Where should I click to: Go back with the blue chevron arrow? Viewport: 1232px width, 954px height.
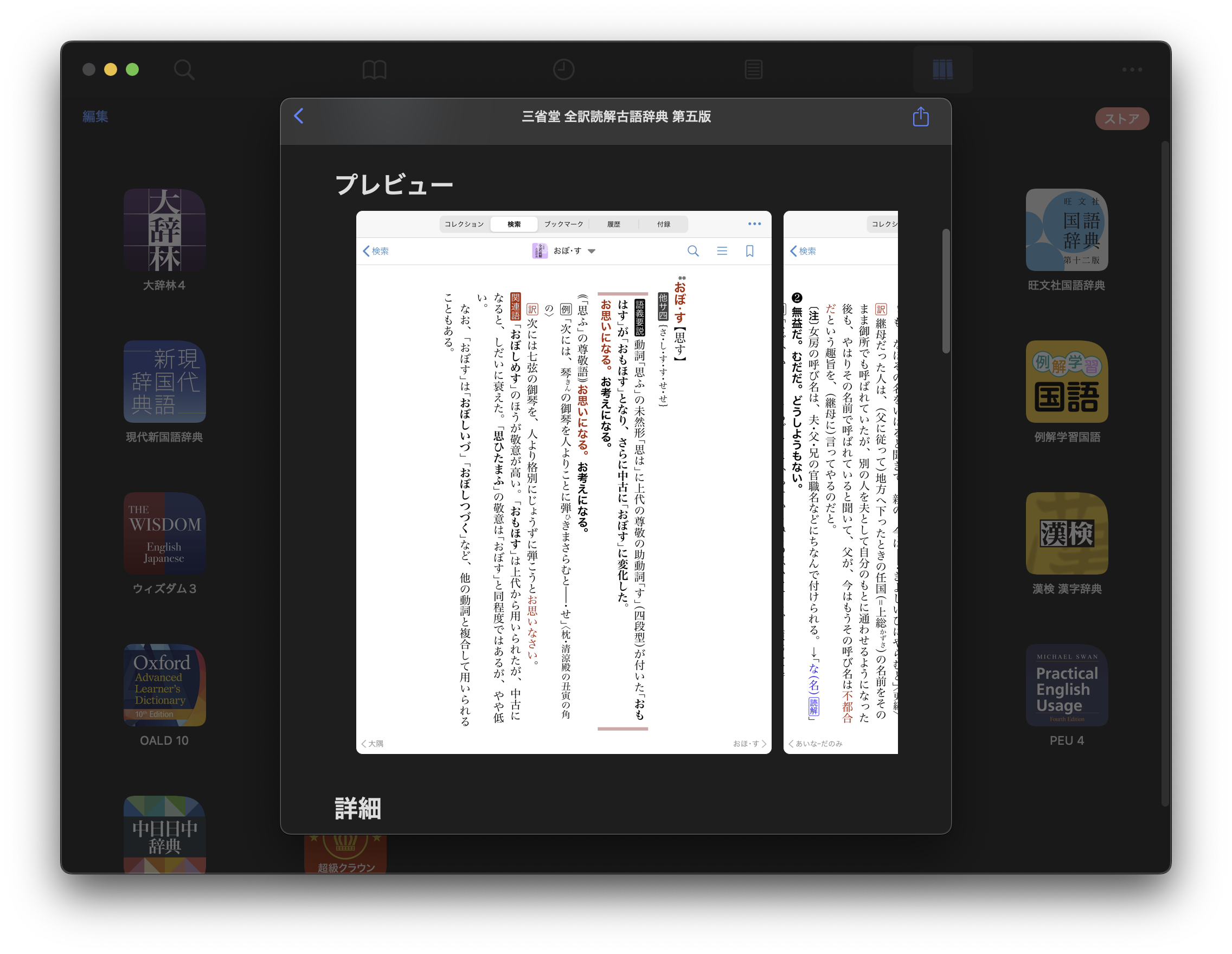pyautogui.click(x=299, y=116)
